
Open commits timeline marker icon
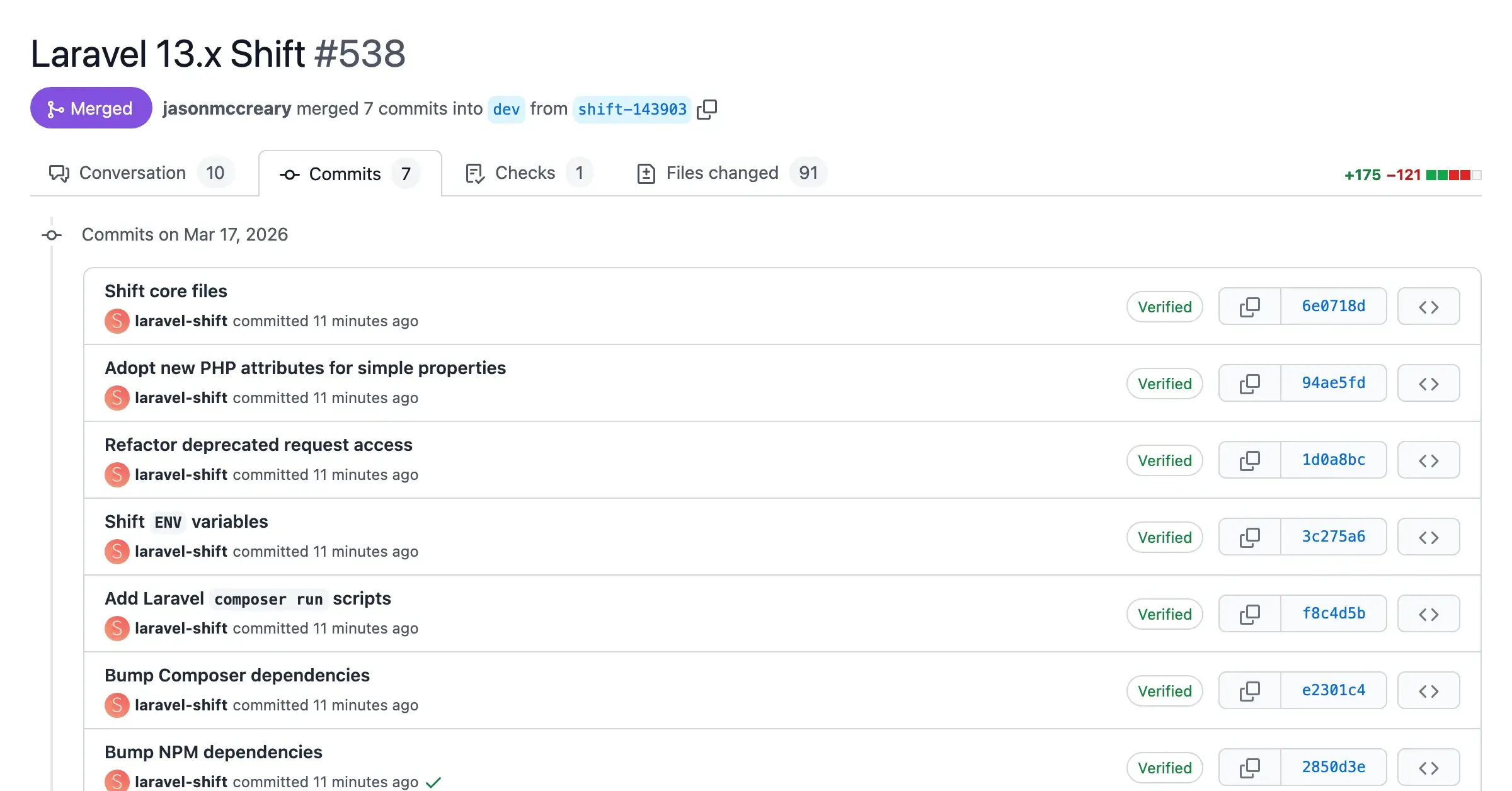coord(51,235)
